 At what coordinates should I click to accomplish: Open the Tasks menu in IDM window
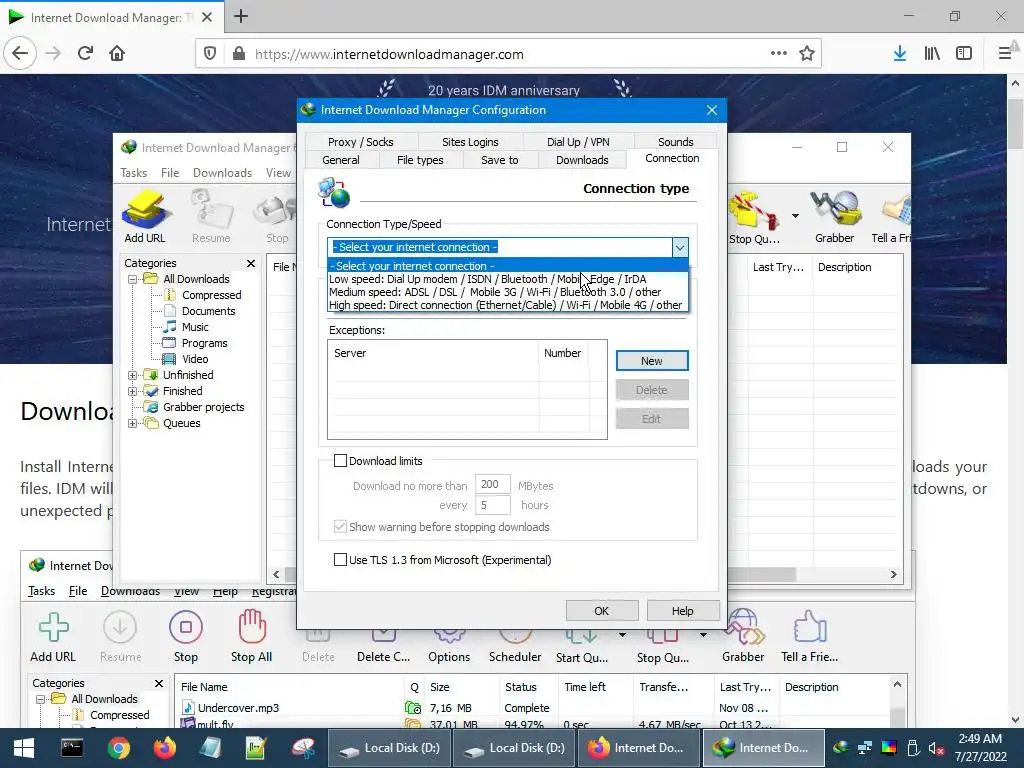[x=133, y=172]
